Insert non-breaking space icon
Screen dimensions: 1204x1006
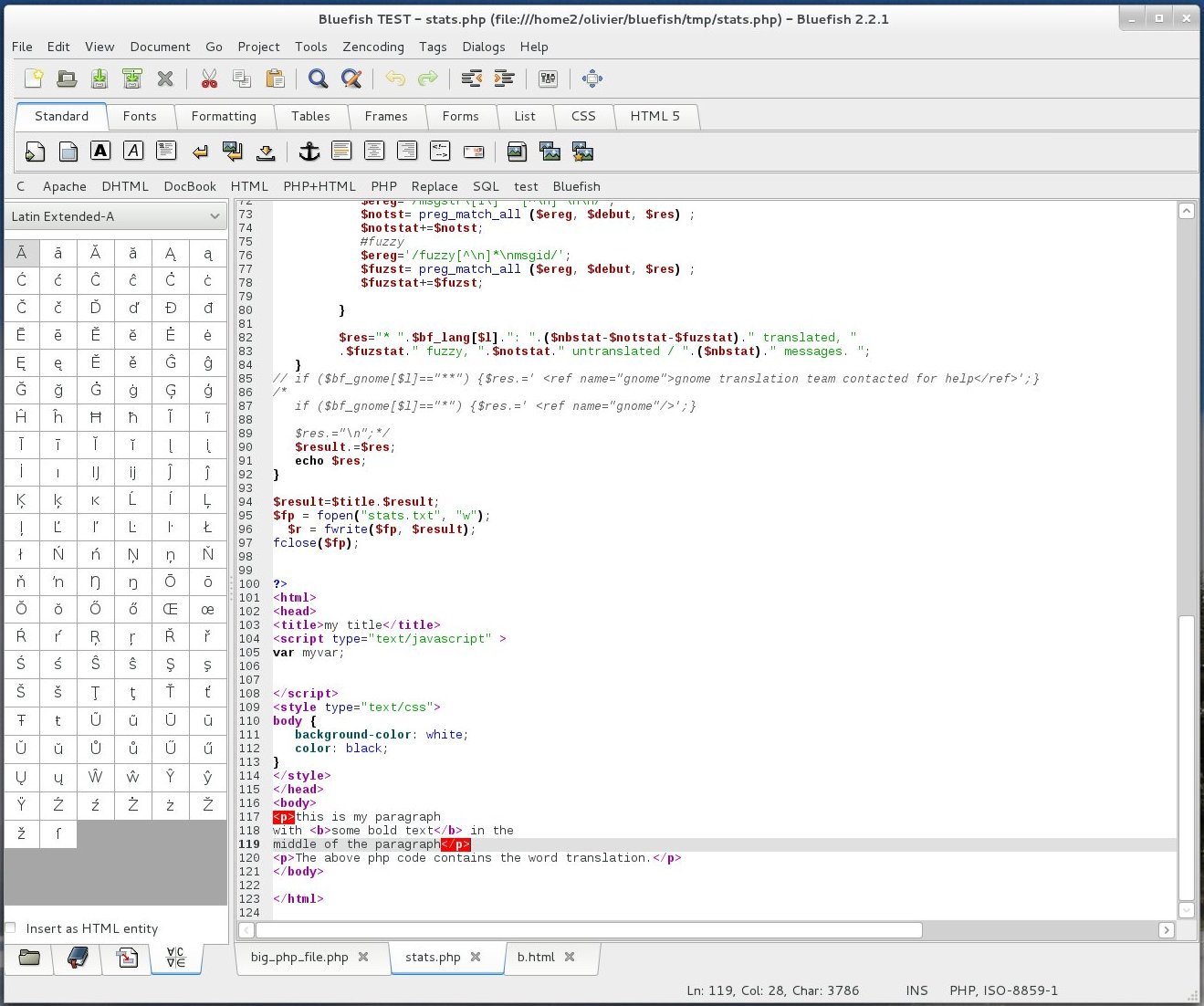tap(266, 152)
